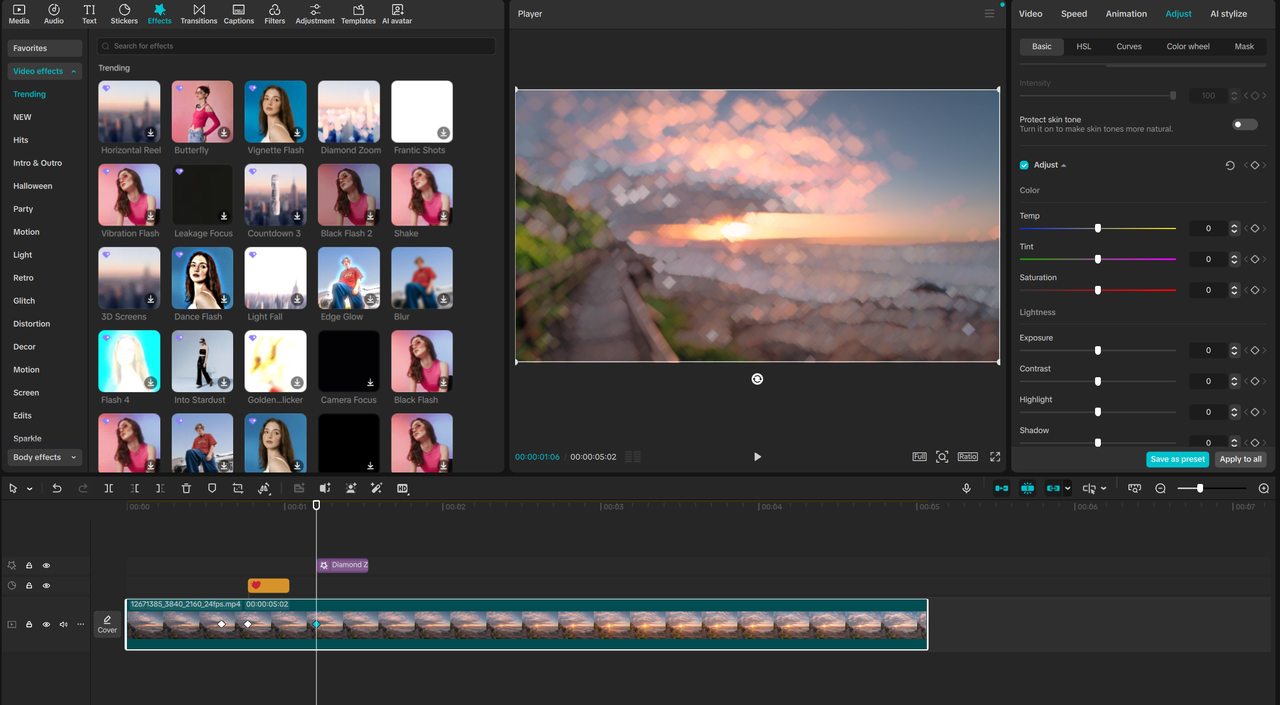Hide the main video track with its eye icon
This screenshot has width=1280, height=705.
45,624
